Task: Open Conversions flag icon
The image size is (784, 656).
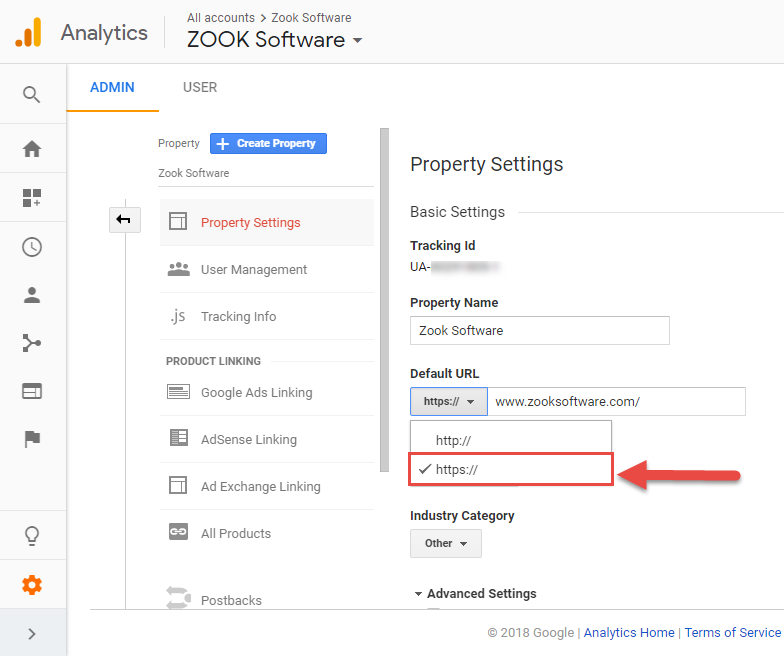Action: tap(32, 439)
